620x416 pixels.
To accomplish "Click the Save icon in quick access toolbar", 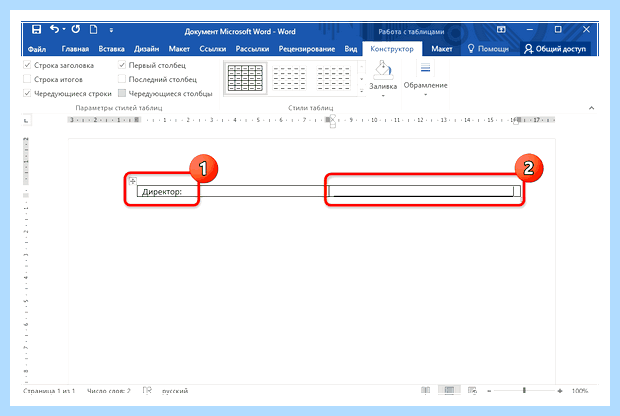I will [36, 29].
